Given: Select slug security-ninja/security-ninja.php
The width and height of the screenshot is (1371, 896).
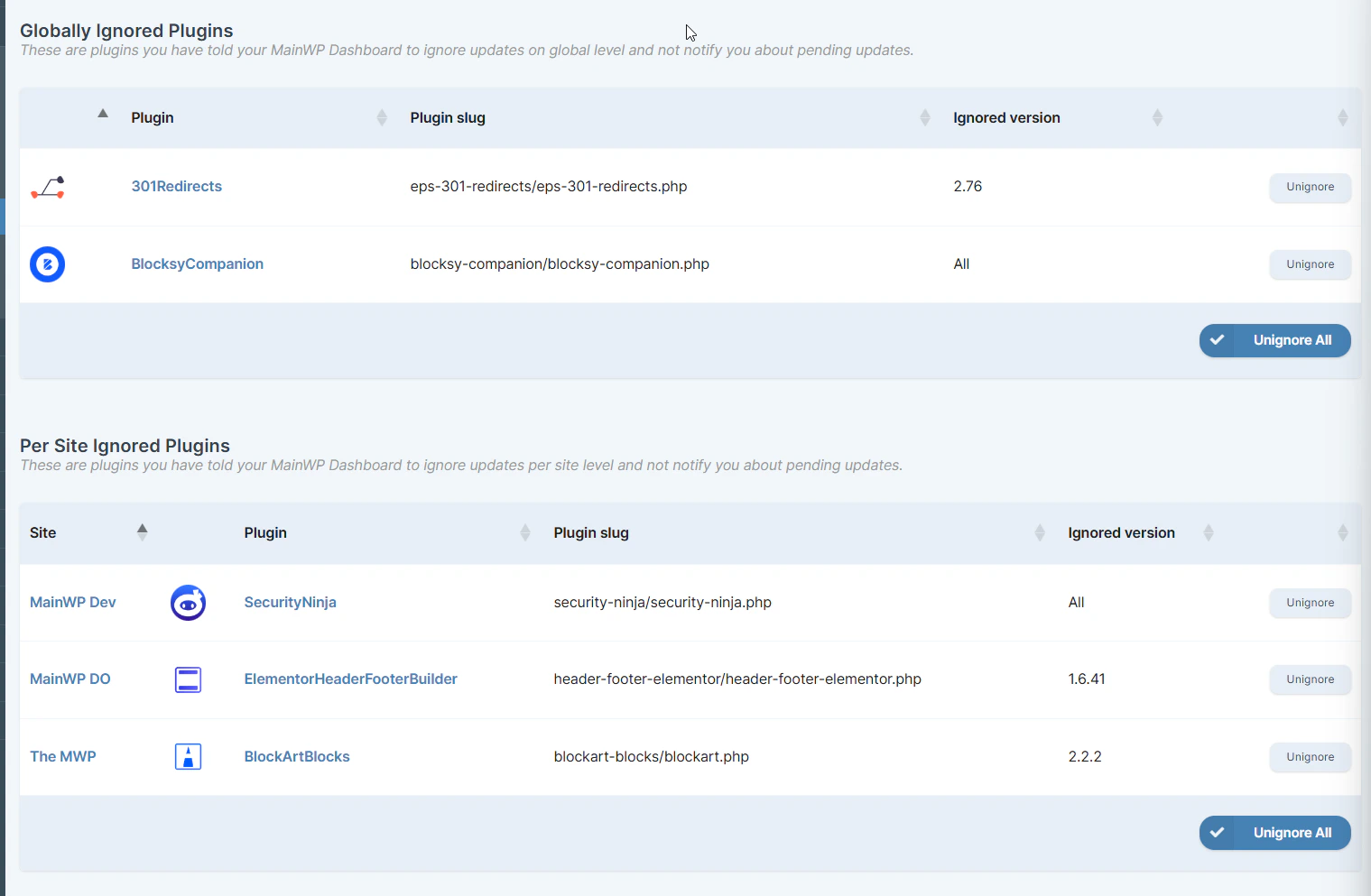Looking at the screenshot, I should (x=662, y=602).
